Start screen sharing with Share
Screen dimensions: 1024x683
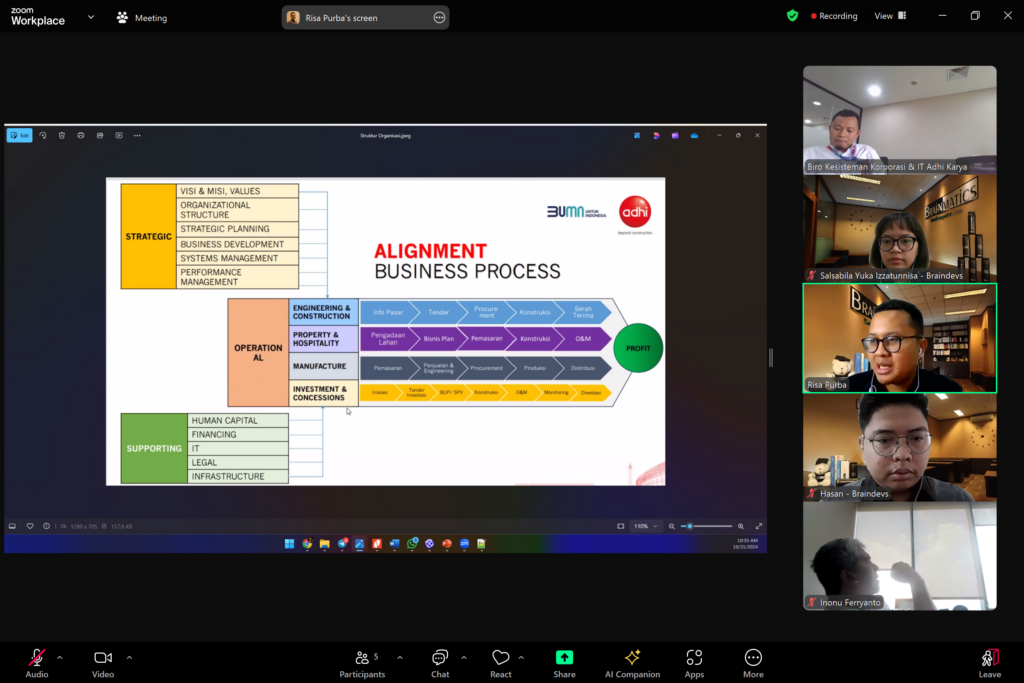point(564,662)
